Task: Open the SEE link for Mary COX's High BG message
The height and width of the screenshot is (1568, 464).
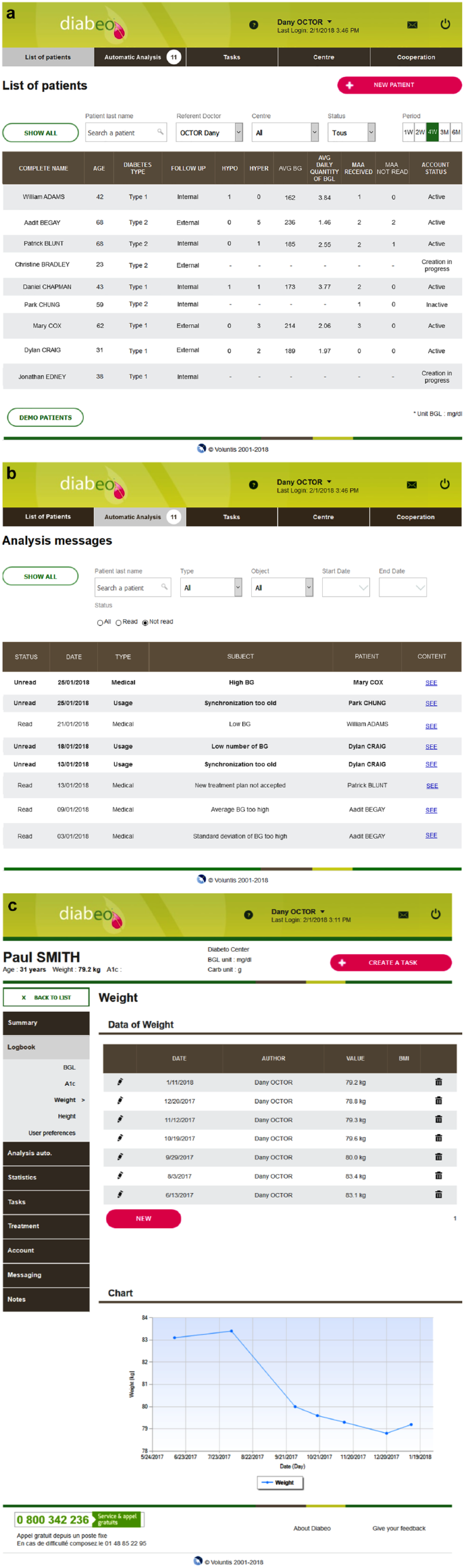Action: click(431, 682)
